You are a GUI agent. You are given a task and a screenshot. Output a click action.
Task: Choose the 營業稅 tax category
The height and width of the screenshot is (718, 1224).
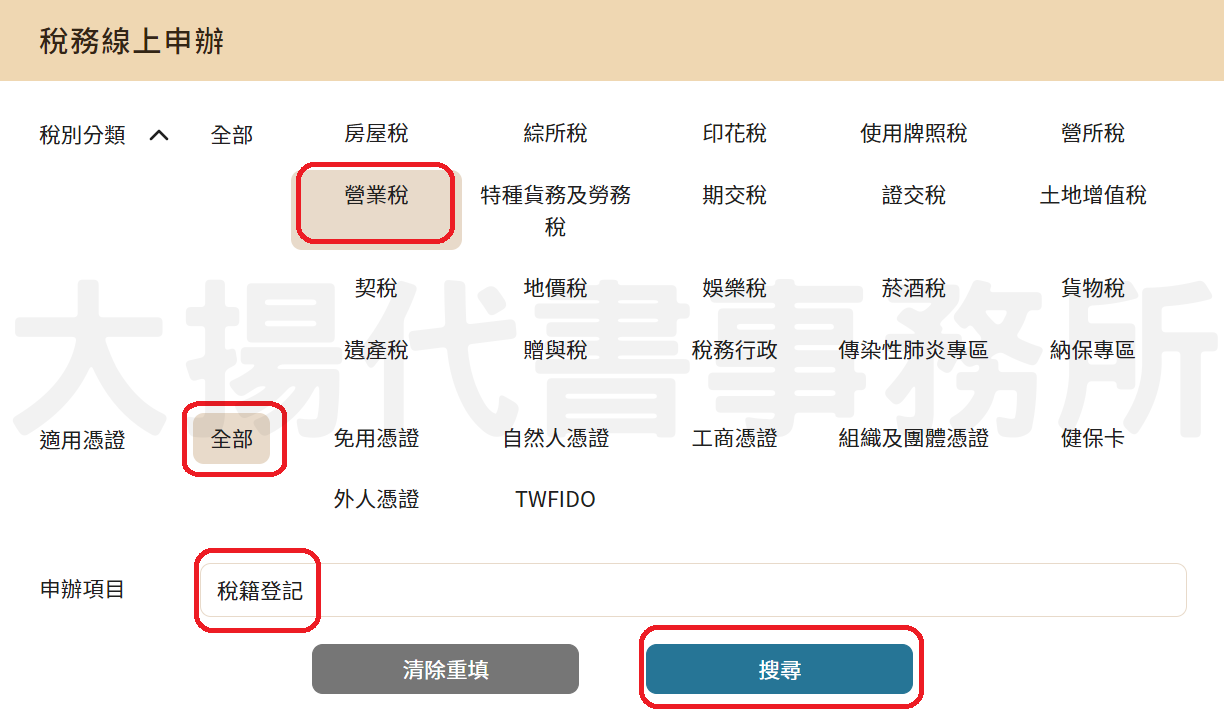point(376,196)
